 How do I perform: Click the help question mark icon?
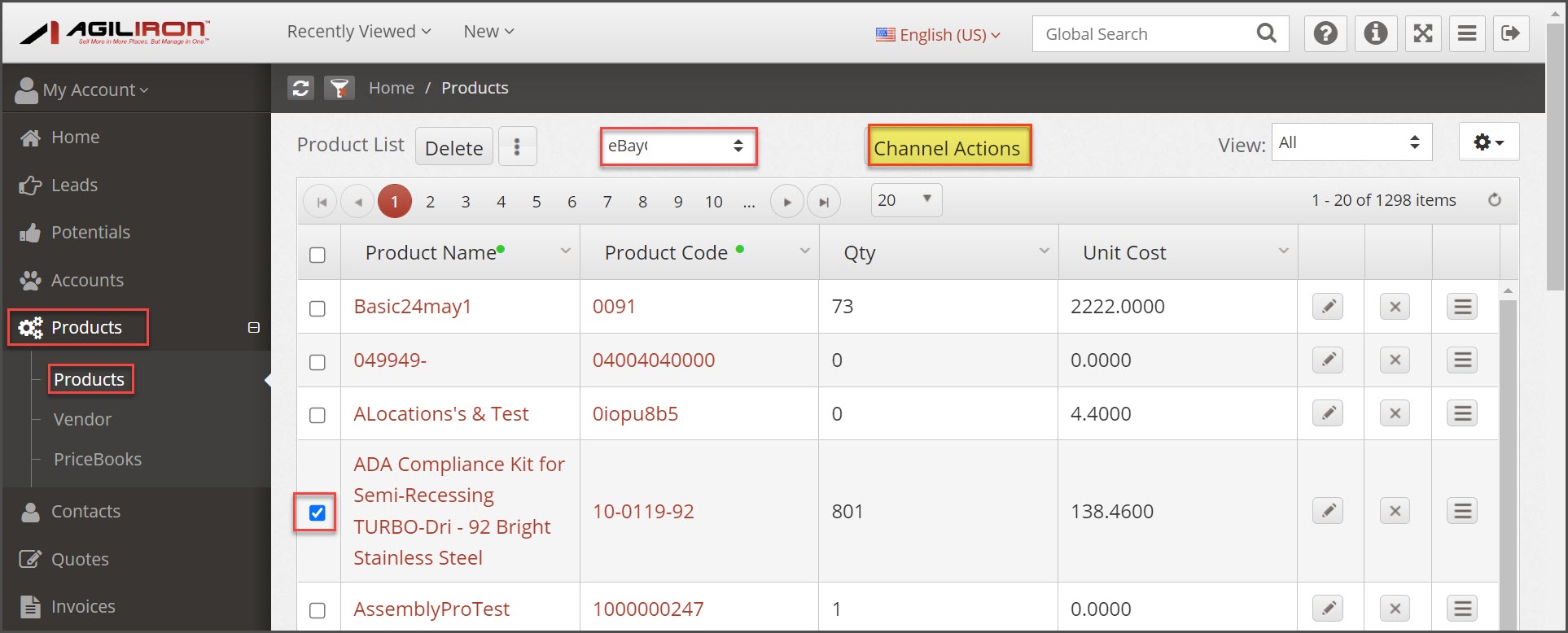click(1325, 33)
